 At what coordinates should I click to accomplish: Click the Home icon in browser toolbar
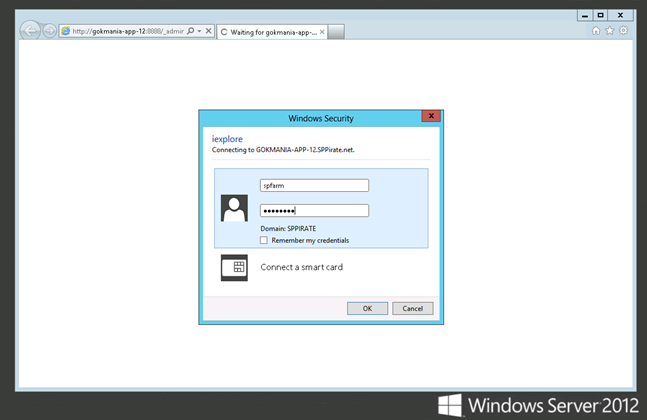coord(596,31)
